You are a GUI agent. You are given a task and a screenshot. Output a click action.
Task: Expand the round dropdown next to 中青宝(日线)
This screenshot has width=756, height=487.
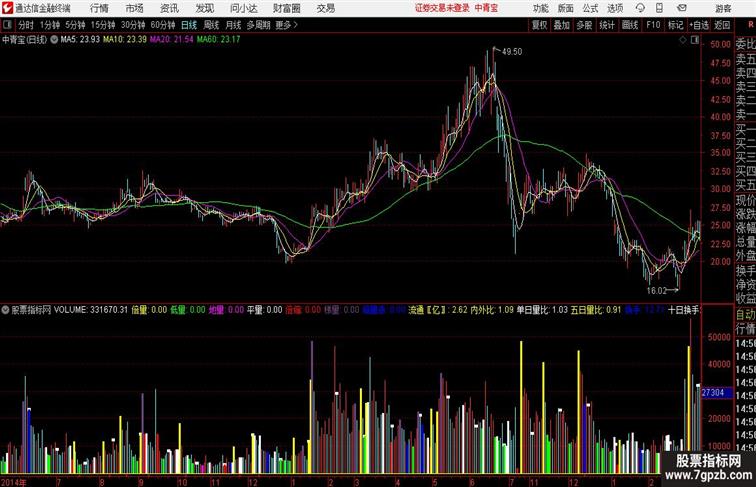[x=54, y=40]
